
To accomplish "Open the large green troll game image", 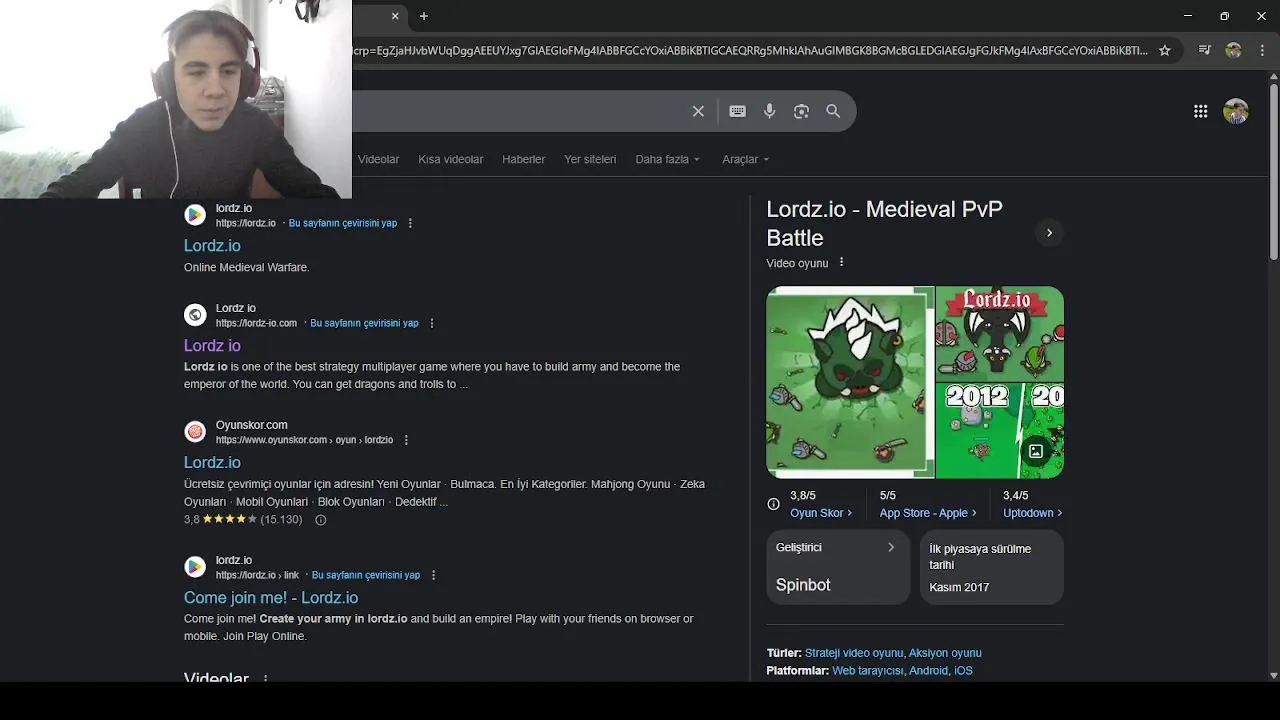I will [x=850, y=382].
